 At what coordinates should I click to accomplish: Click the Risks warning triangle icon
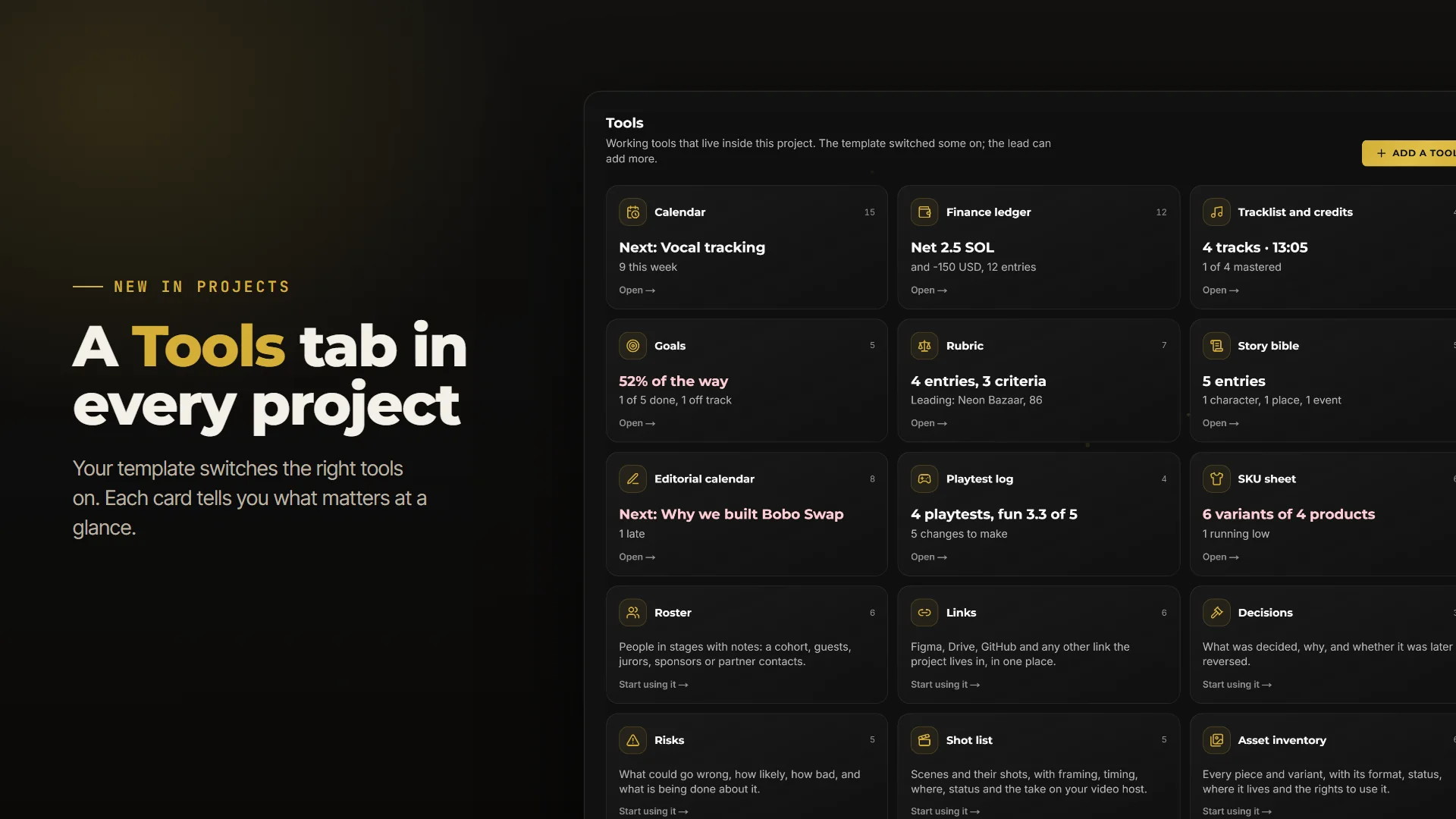(632, 740)
